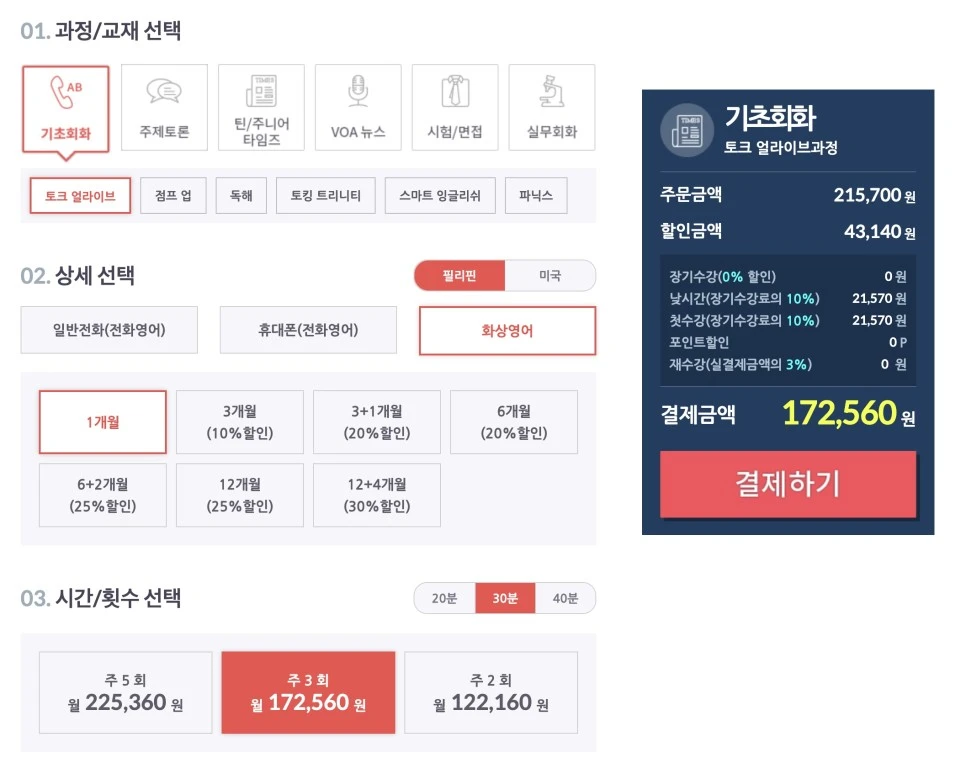
Task: Switch to the 점프 업 textbook tab
Action: [x=173, y=196]
